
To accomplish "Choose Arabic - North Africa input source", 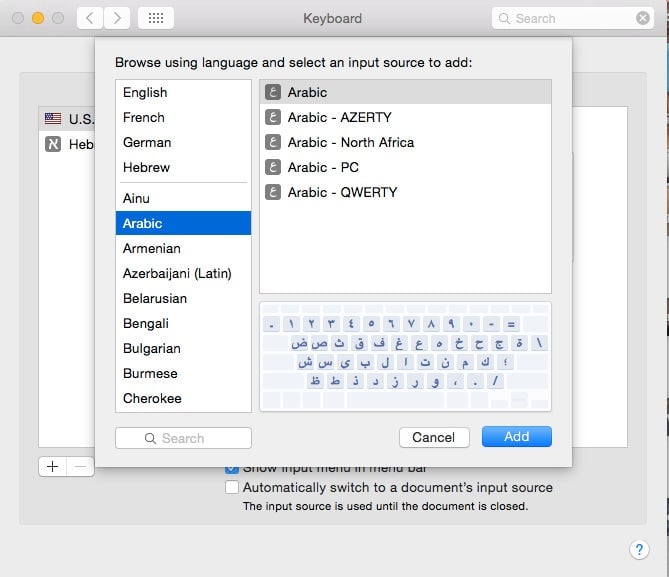I will point(405,142).
